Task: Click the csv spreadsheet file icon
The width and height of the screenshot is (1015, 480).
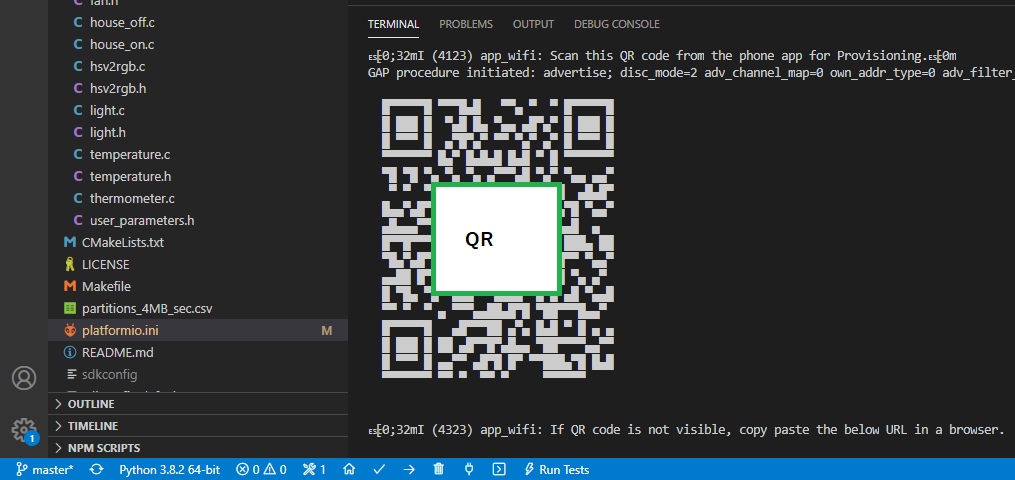Action: pos(70,308)
